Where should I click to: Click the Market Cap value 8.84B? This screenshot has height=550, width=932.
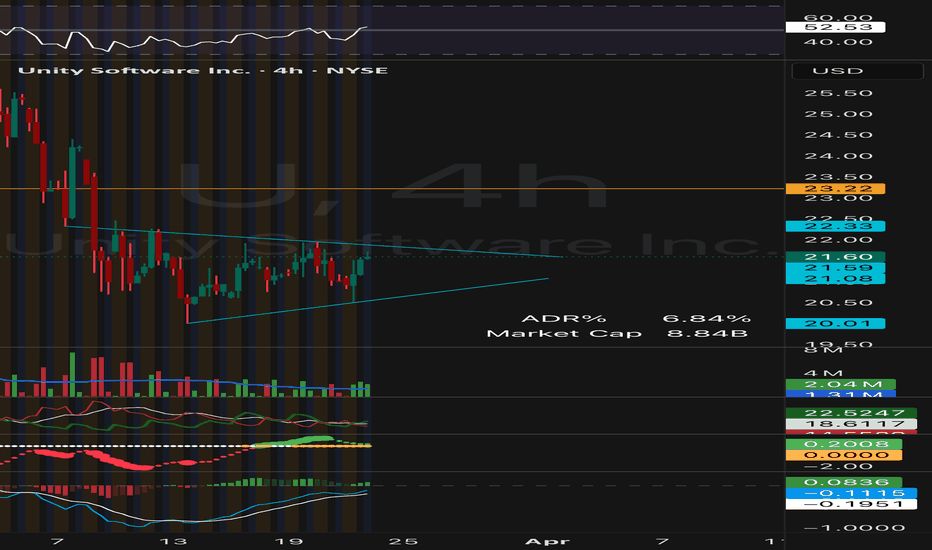point(707,334)
